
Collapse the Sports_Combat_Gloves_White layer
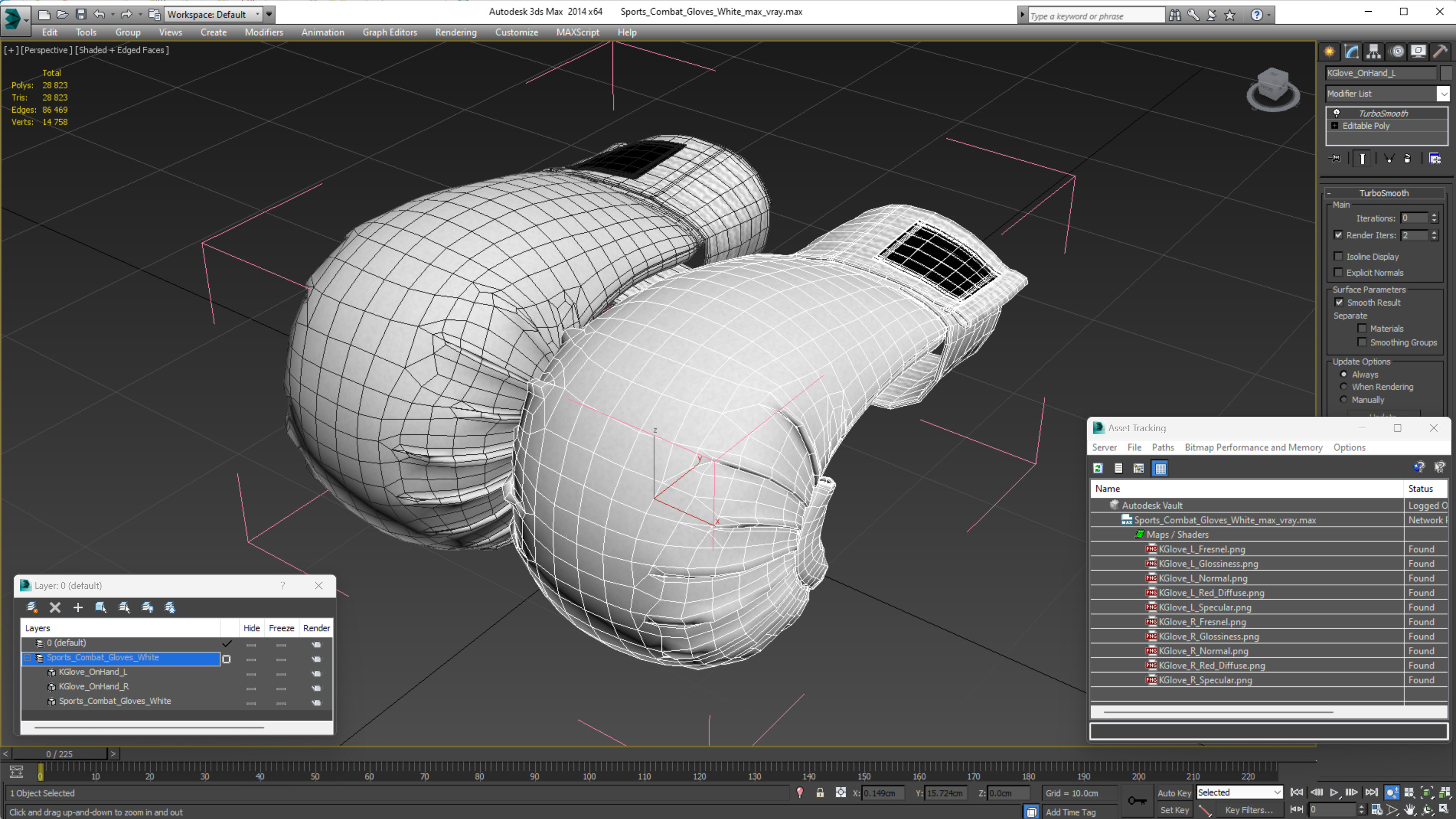click(27, 657)
